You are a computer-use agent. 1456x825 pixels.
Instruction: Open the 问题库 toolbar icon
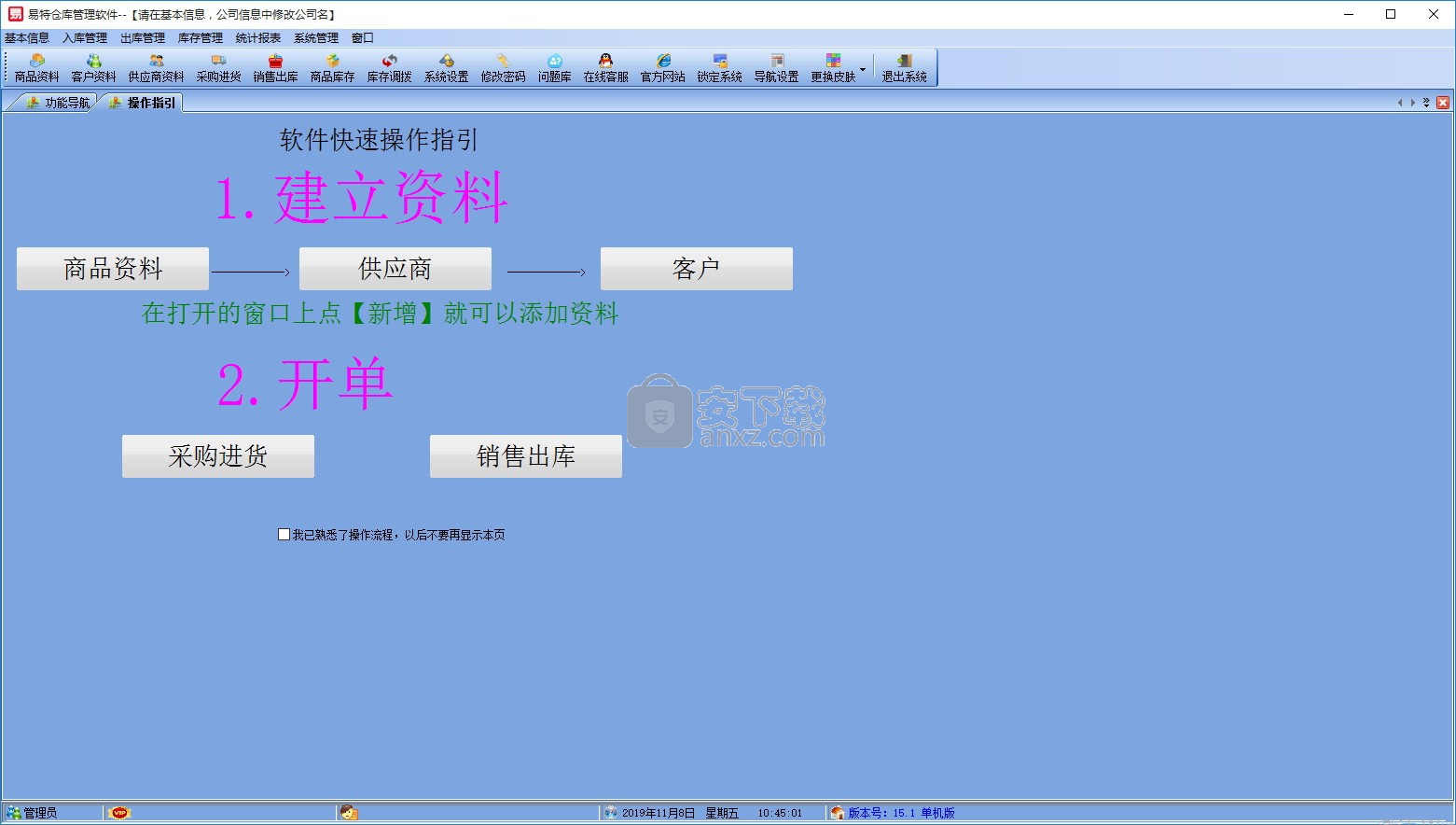click(555, 68)
